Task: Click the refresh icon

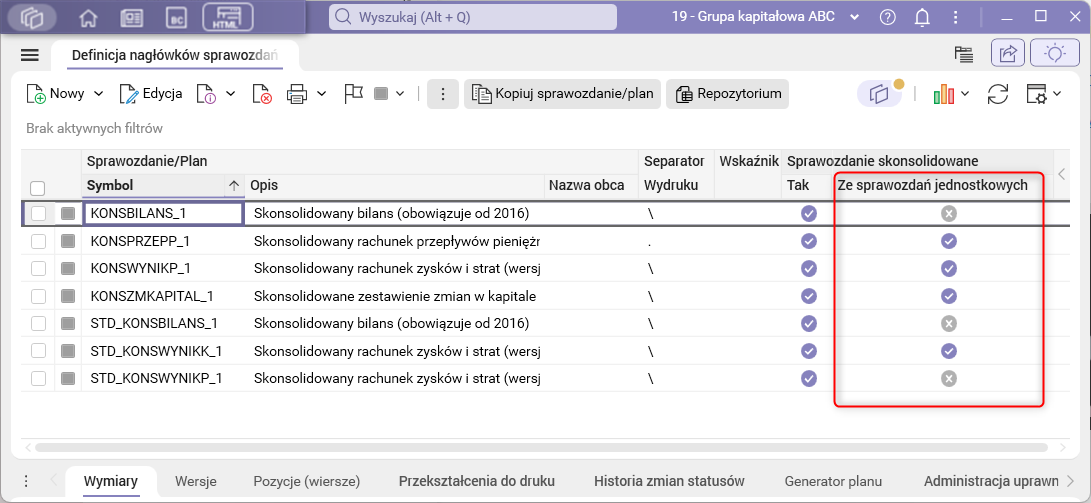Action: pos(998,94)
